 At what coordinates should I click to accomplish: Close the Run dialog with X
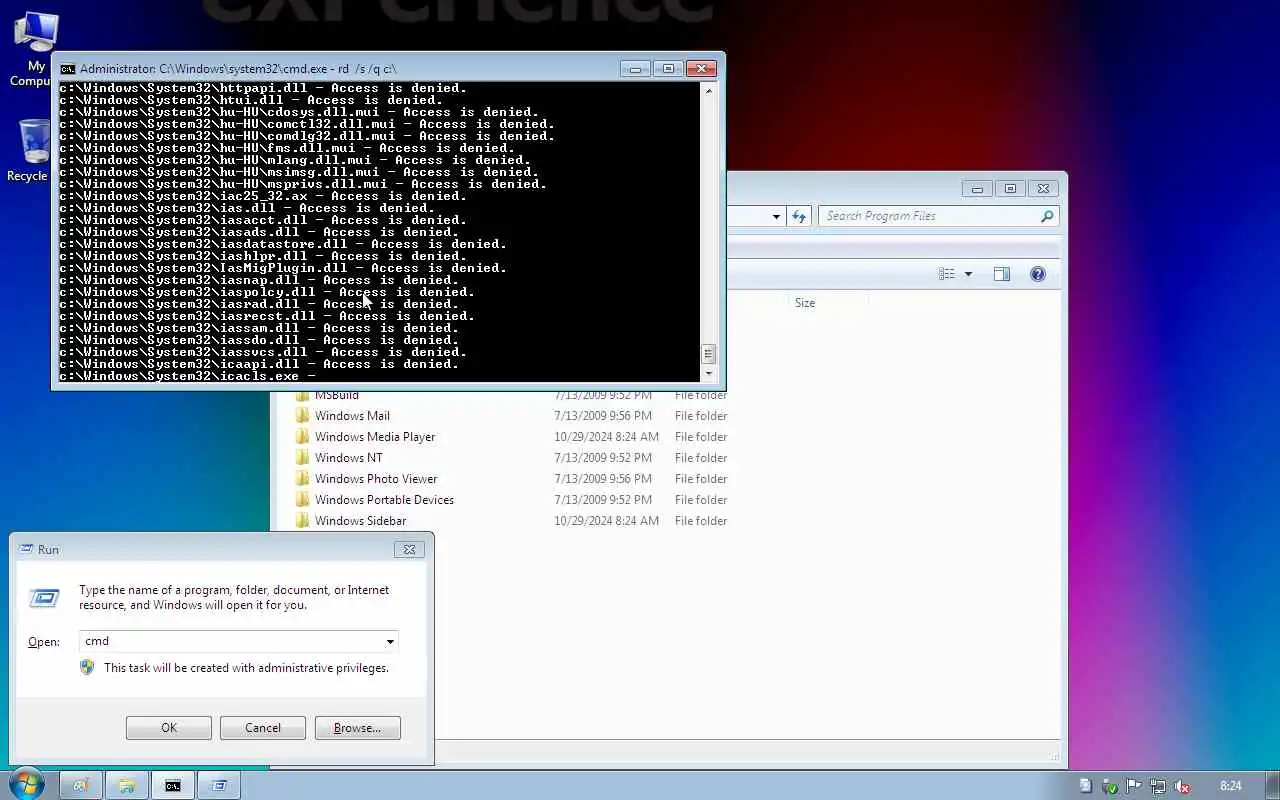click(x=409, y=549)
